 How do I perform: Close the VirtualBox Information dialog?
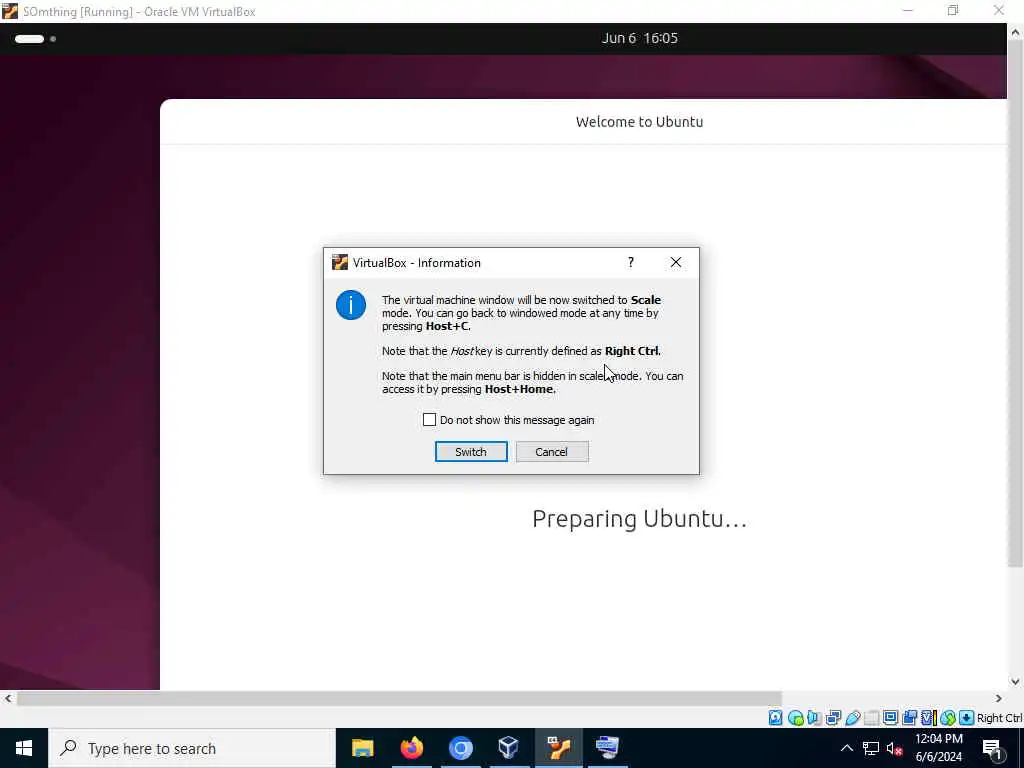[x=676, y=263]
